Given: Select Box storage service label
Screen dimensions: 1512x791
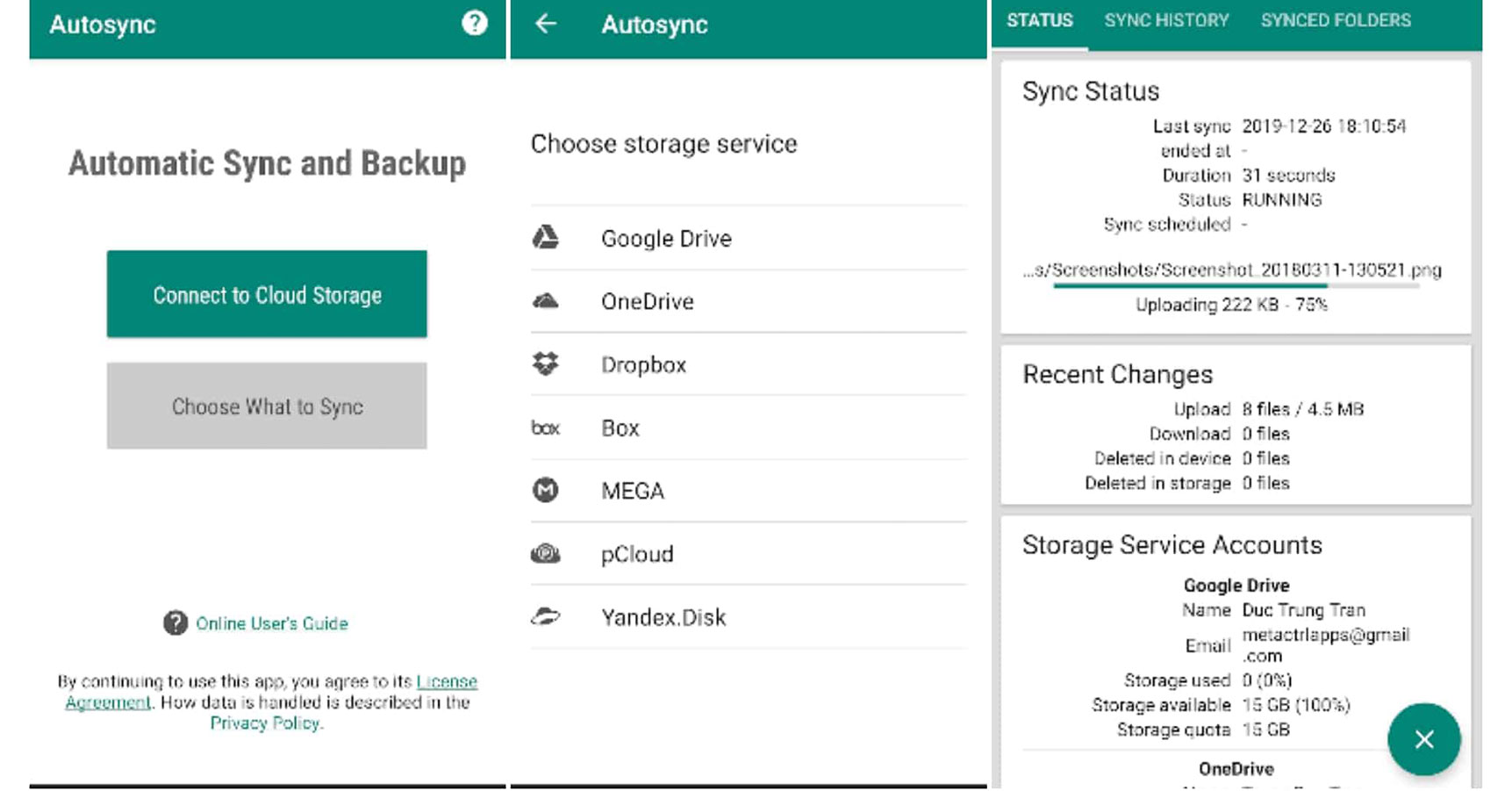Looking at the screenshot, I should pyautogui.click(x=620, y=428).
